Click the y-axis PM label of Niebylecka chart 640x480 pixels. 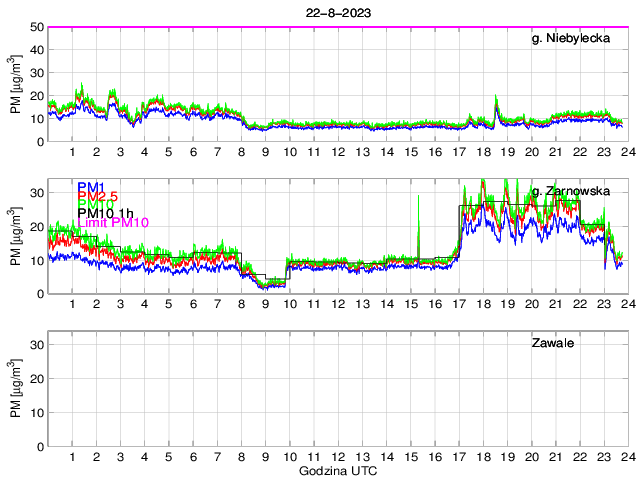(x=17, y=85)
